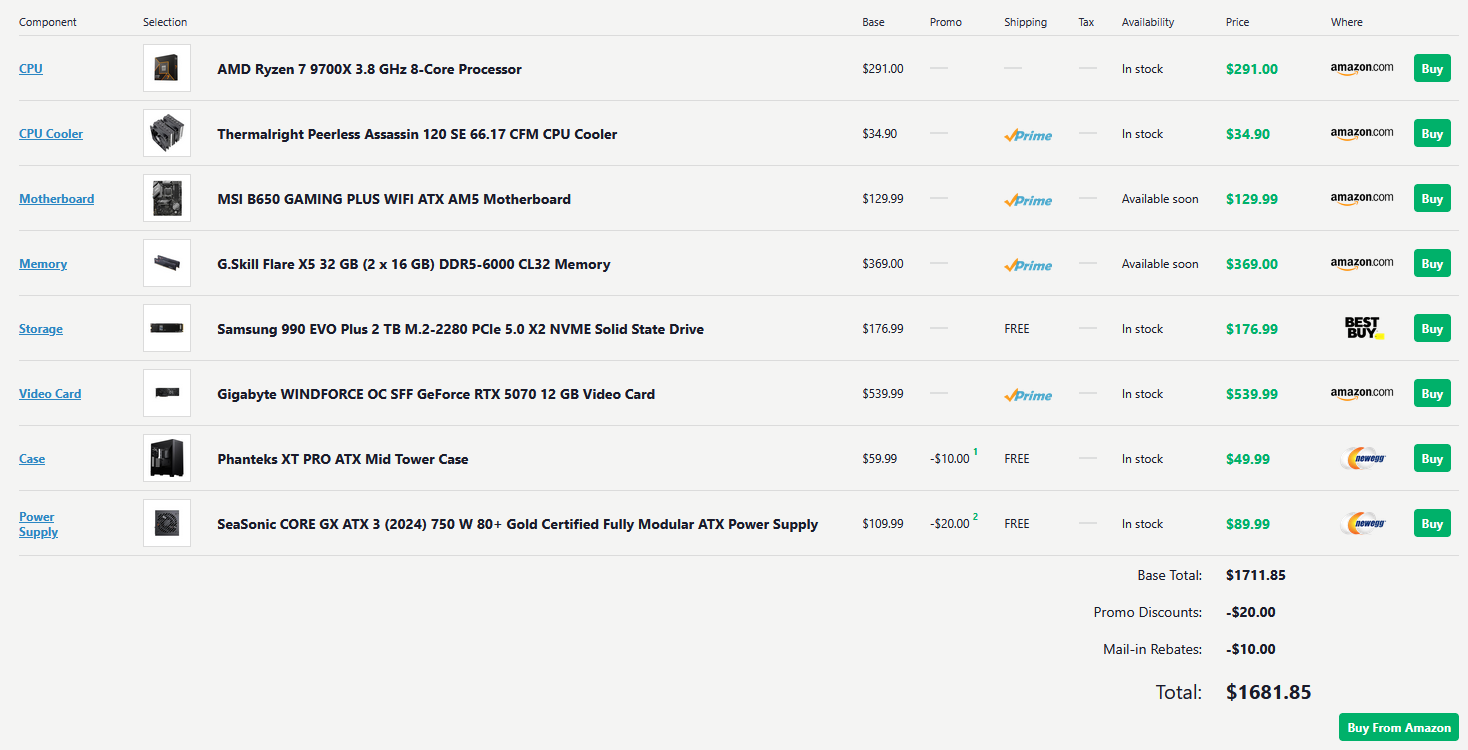Buy the Thermalright Peerless Assassin cooler
Screen dimensions: 1468x750
(1432, 134)
